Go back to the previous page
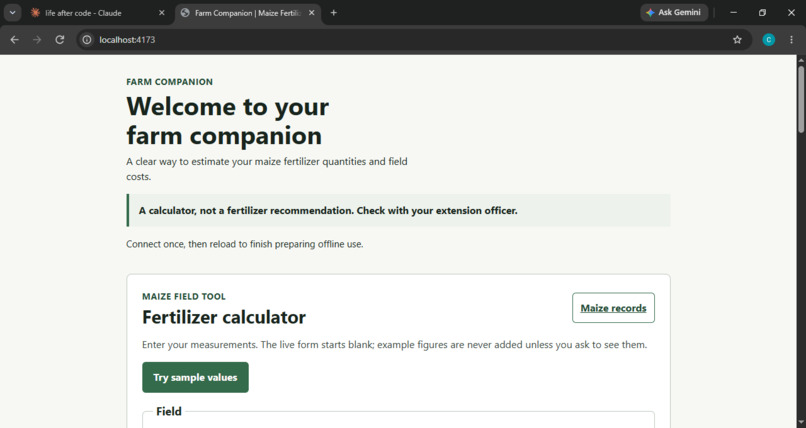The image size is (806, 428). [x=14, y=40]
